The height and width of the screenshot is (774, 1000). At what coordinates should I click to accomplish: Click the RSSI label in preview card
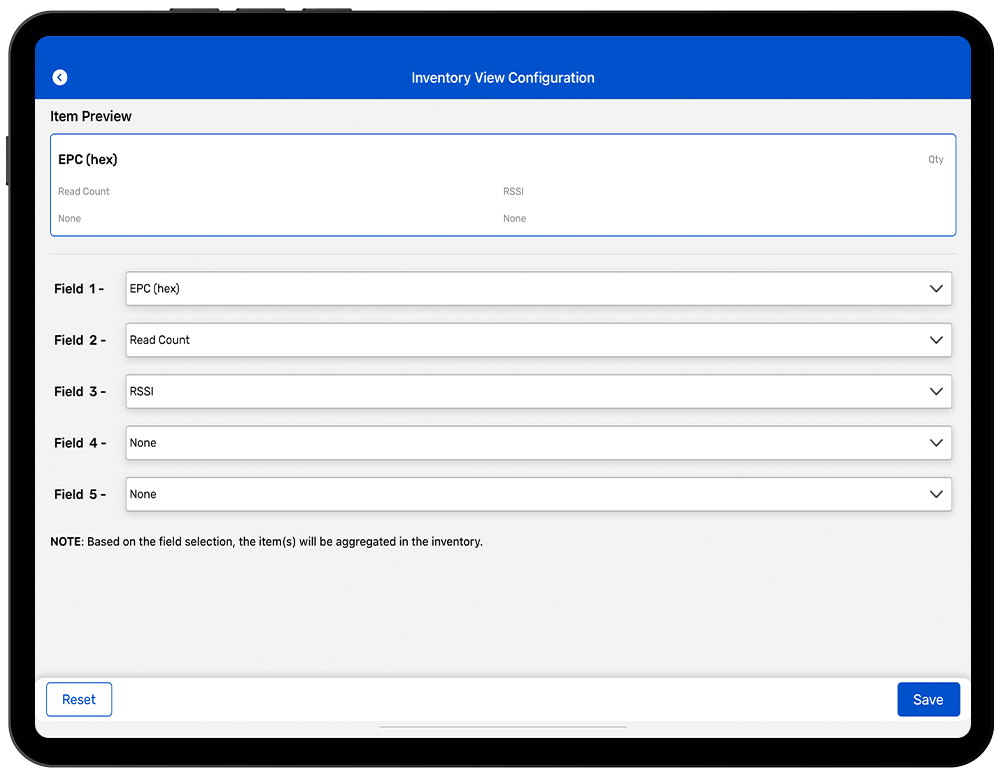[x=513, y=191]
